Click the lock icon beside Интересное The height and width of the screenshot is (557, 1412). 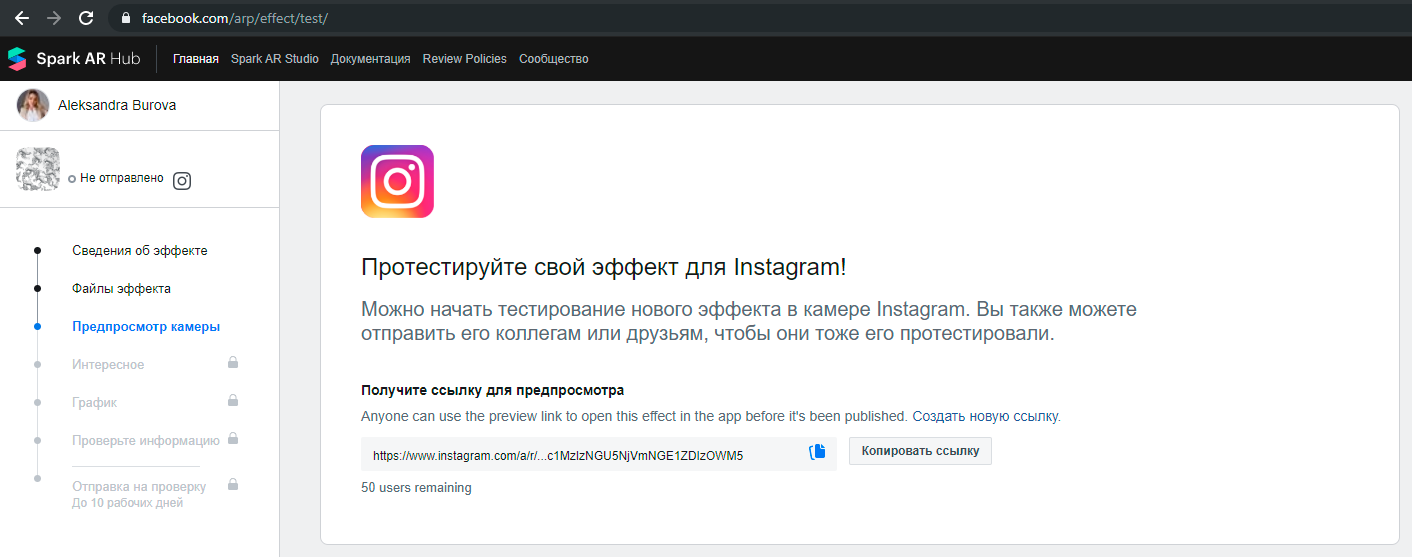[x=233, y=362]
